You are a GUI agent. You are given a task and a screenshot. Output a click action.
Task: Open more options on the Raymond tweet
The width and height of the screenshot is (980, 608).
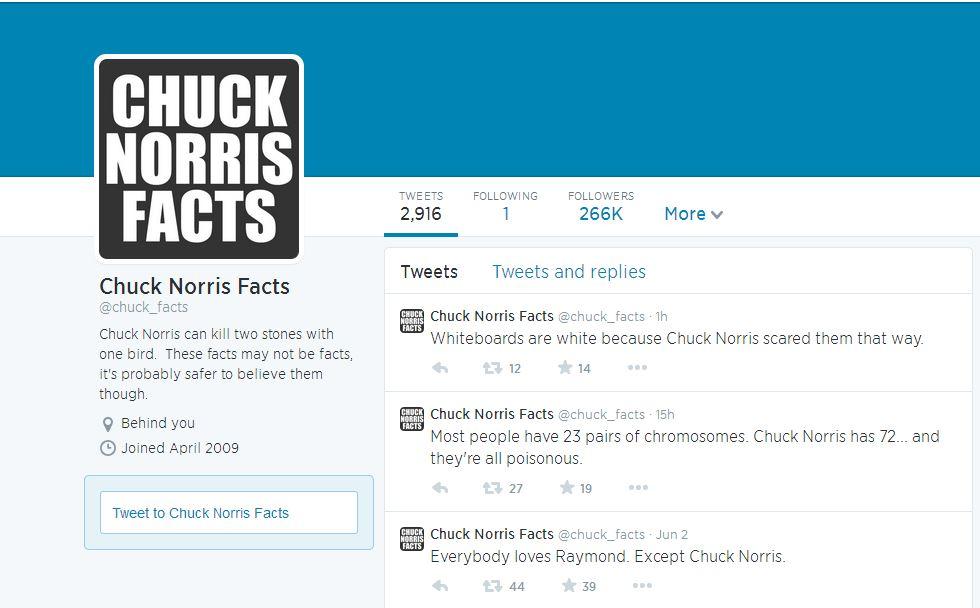click(x=642, y=586)
